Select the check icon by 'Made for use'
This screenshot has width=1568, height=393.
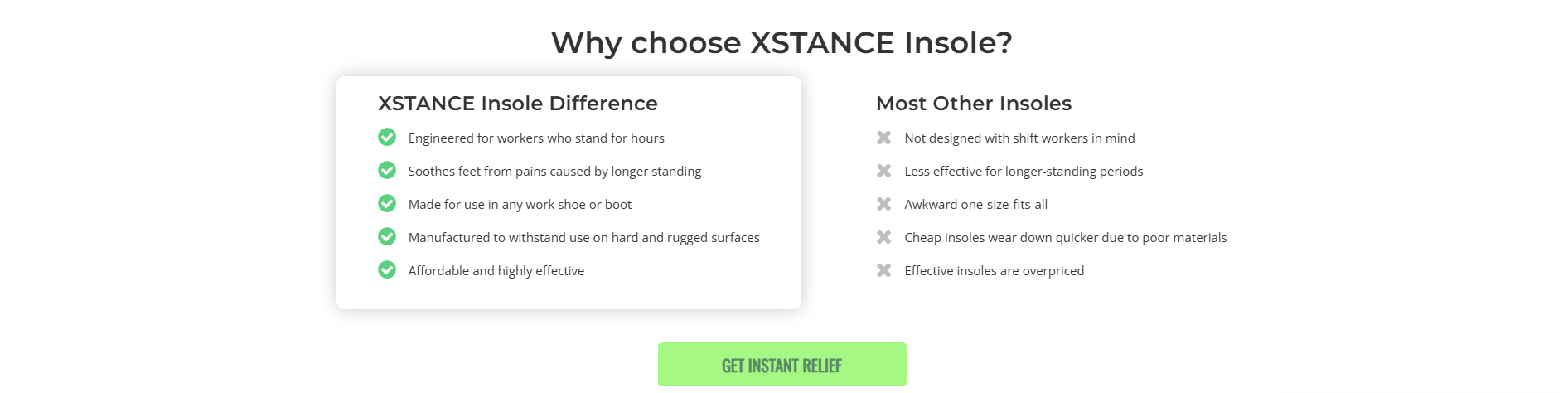[x=387, y=203]
